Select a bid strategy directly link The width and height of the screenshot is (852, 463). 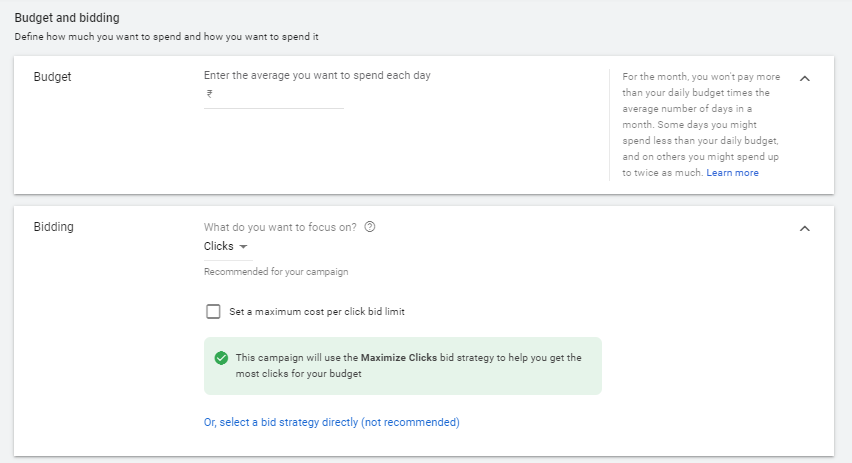point(331,422)
